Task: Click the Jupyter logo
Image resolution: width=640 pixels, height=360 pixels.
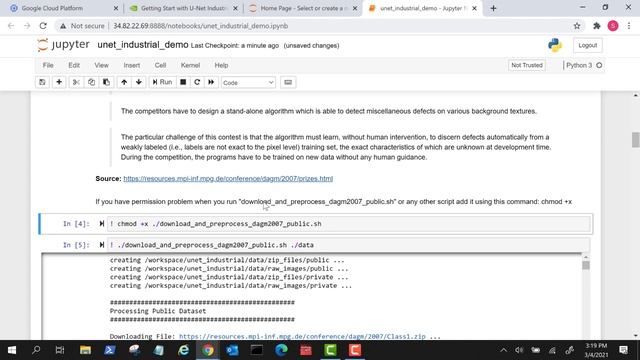Action: click(x=63, y=44)
